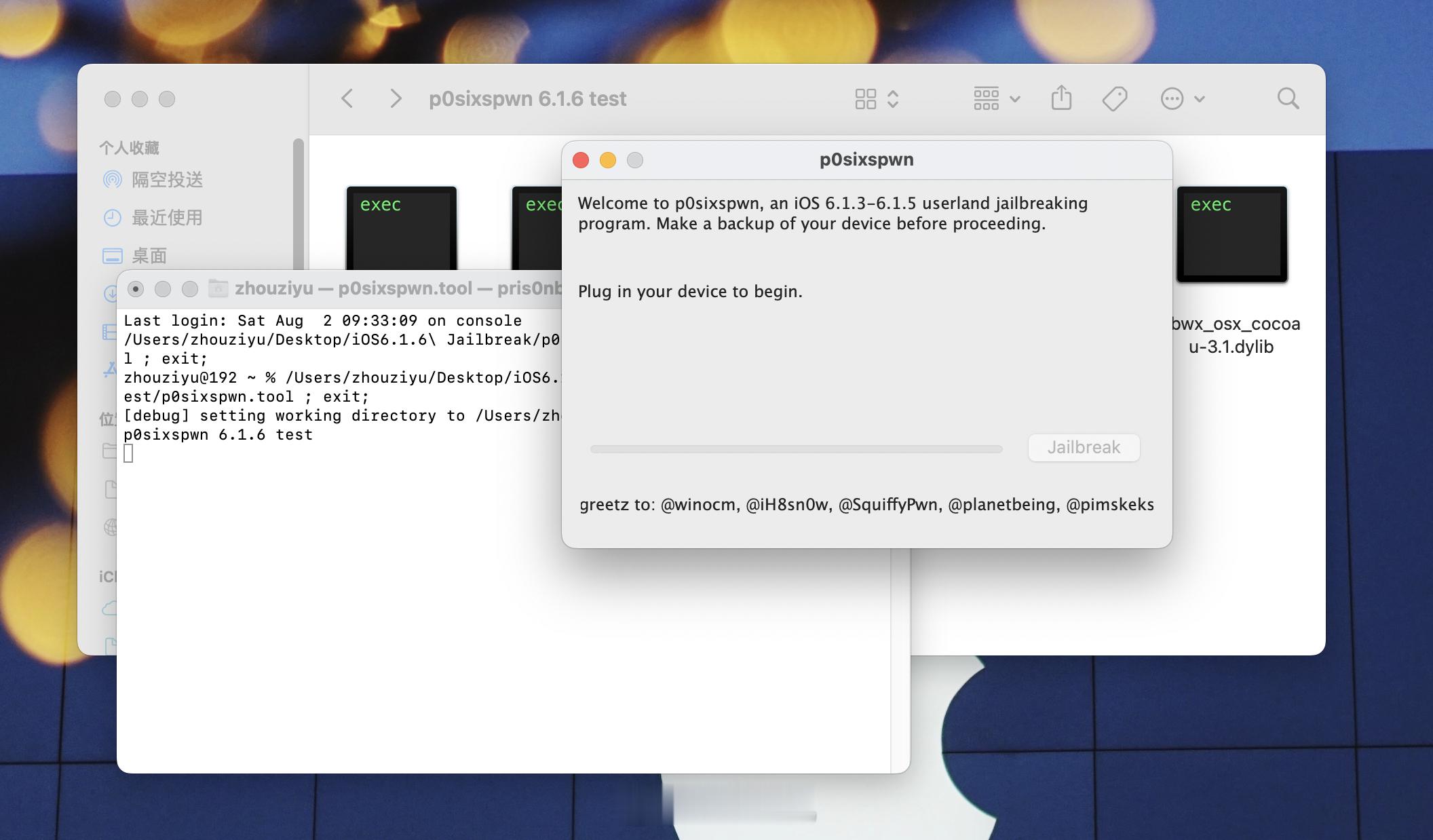The height and width of the screenshot is (840, 1433).
Task: Click the disabled Jailbreak button
Action: click(x=1084, y=448)
